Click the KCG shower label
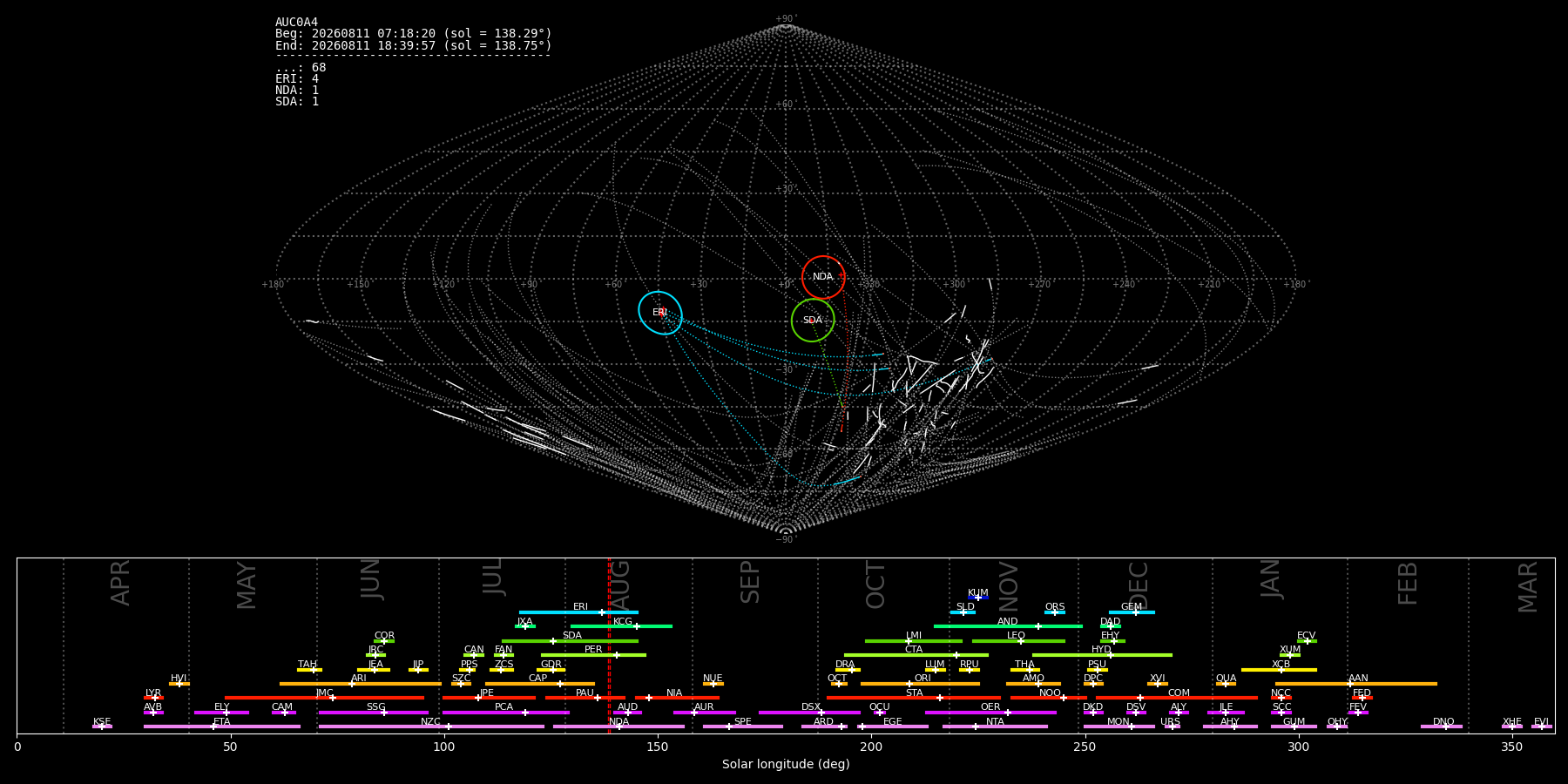 coord(623,621)
